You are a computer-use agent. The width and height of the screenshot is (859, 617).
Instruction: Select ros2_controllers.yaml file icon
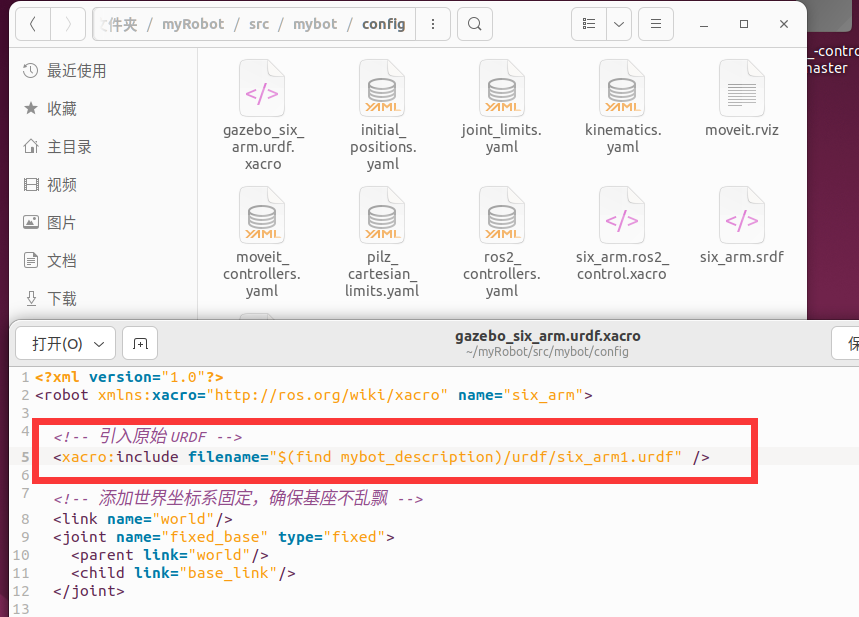pyautogui.click(x=502, y=215)
